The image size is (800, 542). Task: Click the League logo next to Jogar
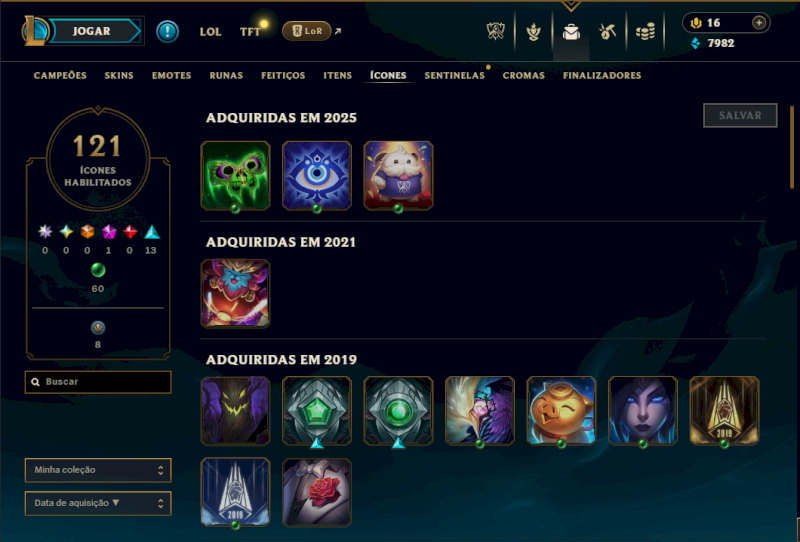click(x=35, y=31)
